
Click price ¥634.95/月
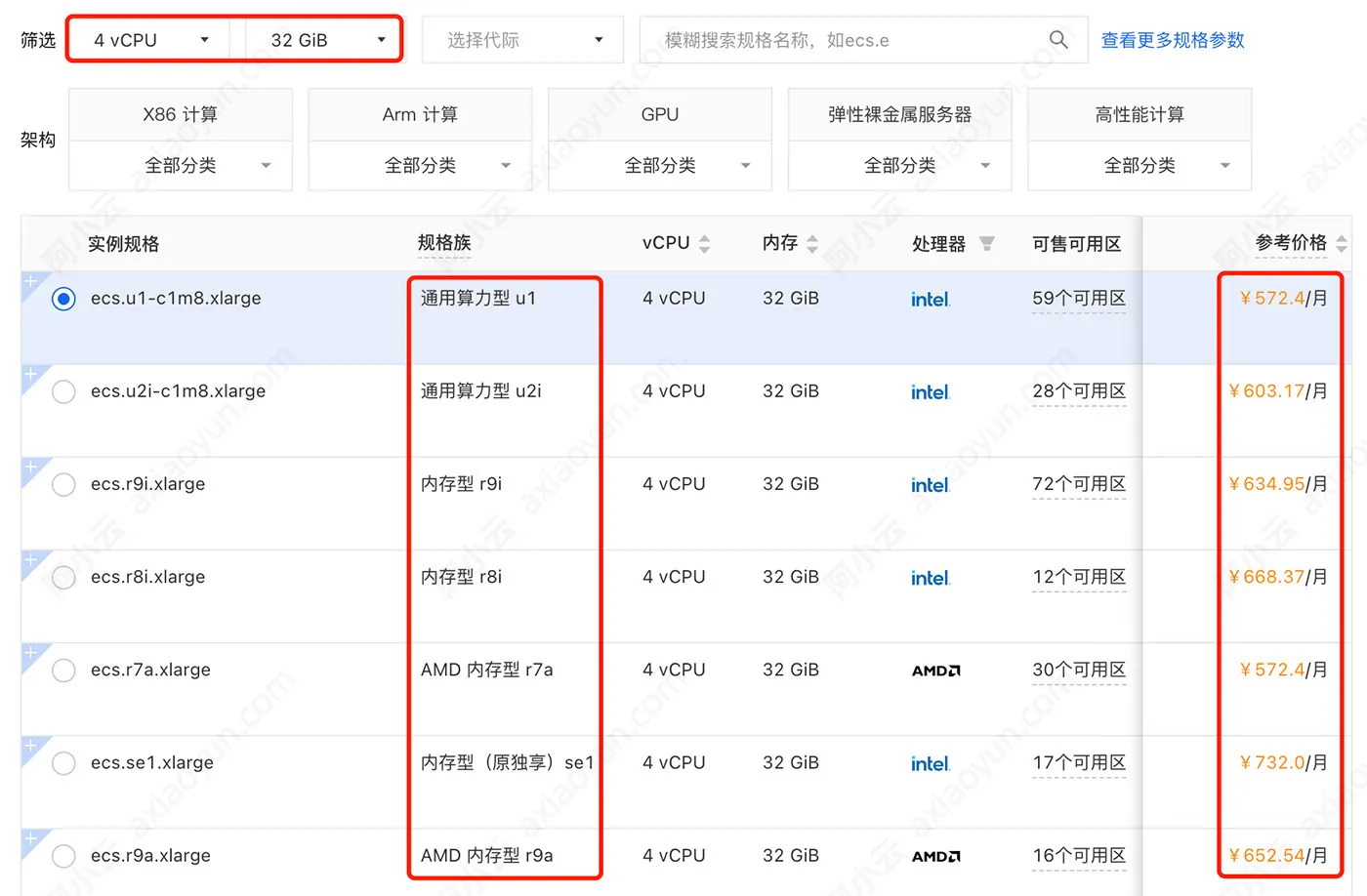(x=1278, y=484)
